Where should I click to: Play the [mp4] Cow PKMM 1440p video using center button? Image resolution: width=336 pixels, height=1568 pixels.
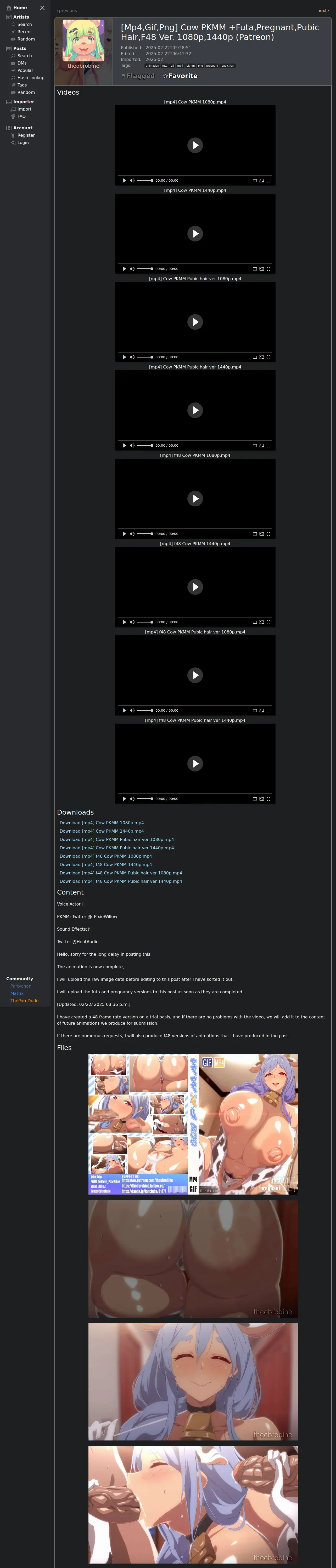point(195,233)
